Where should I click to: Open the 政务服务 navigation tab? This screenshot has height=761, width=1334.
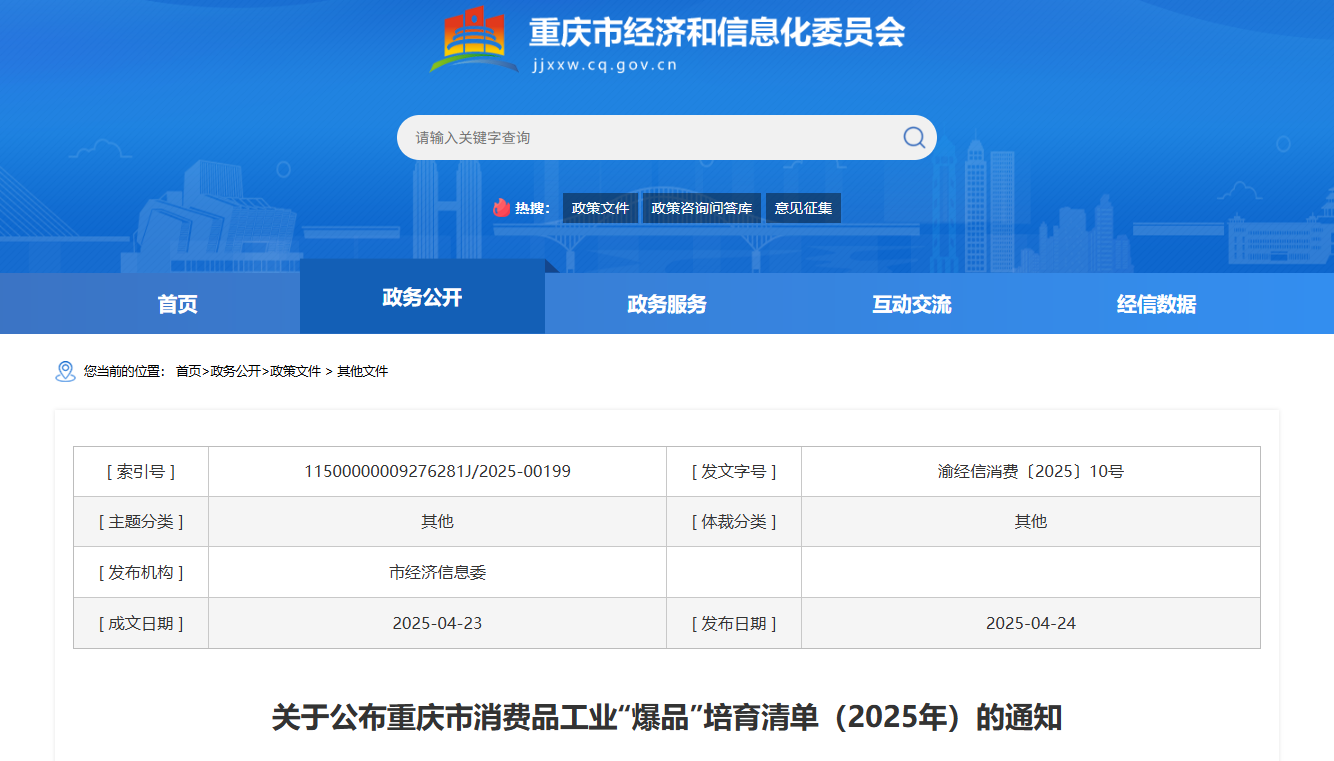coord(667,304)
